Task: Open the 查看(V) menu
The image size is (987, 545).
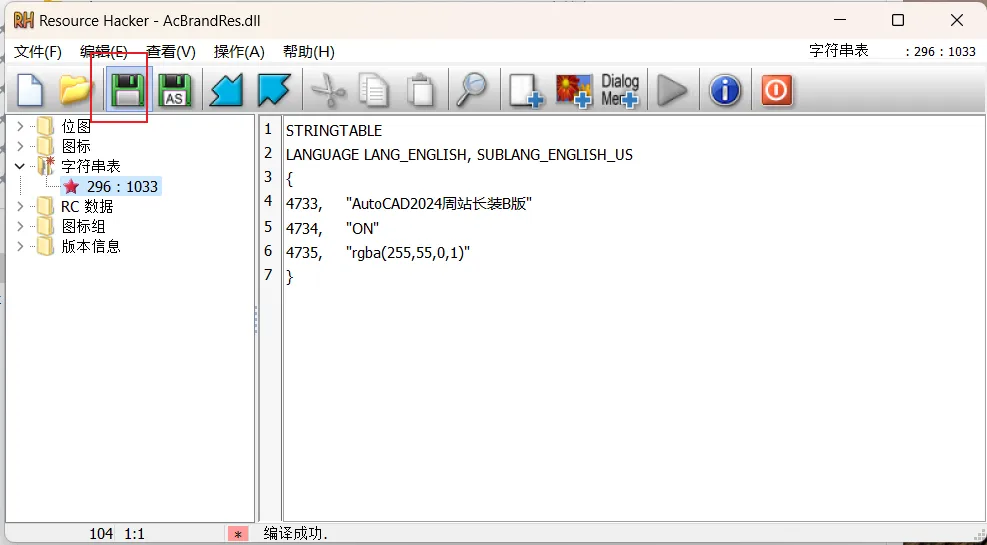Action: pyautogui.click(x=171, y=52)
